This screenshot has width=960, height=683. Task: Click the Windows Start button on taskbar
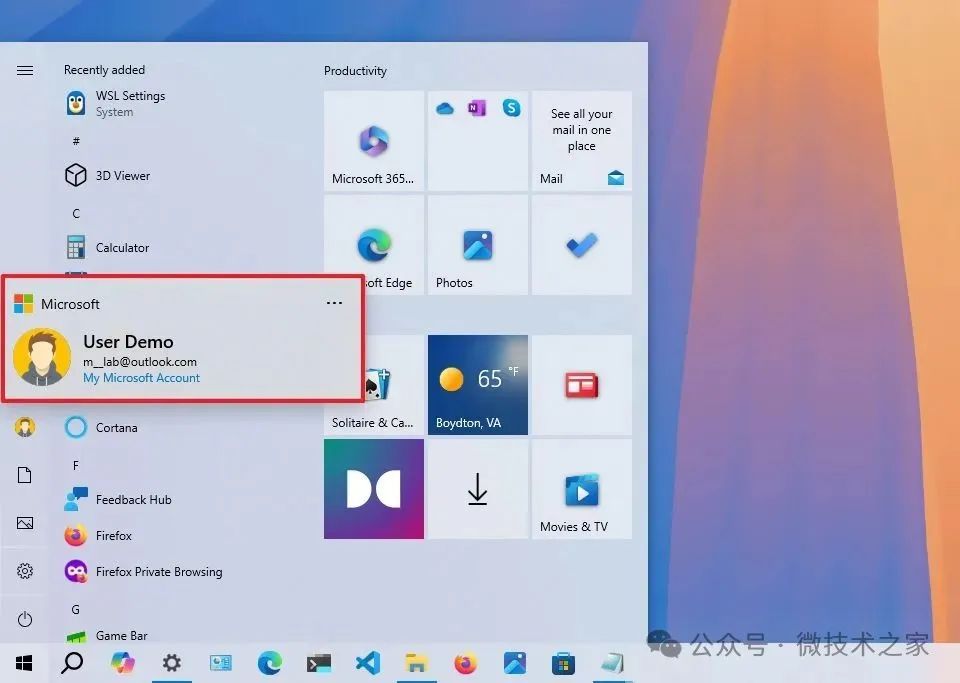pyautogui.click(x=24, y=663)
